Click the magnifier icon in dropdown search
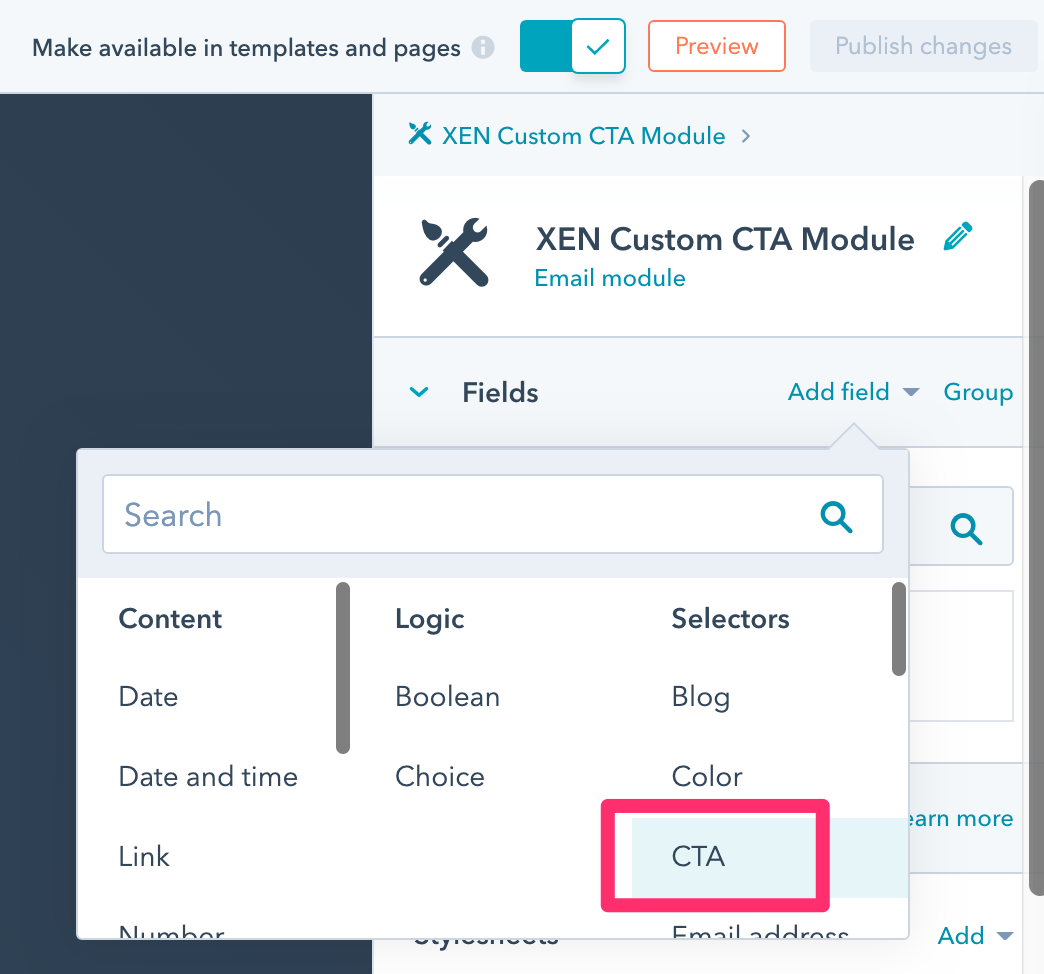 coord(836,517)
